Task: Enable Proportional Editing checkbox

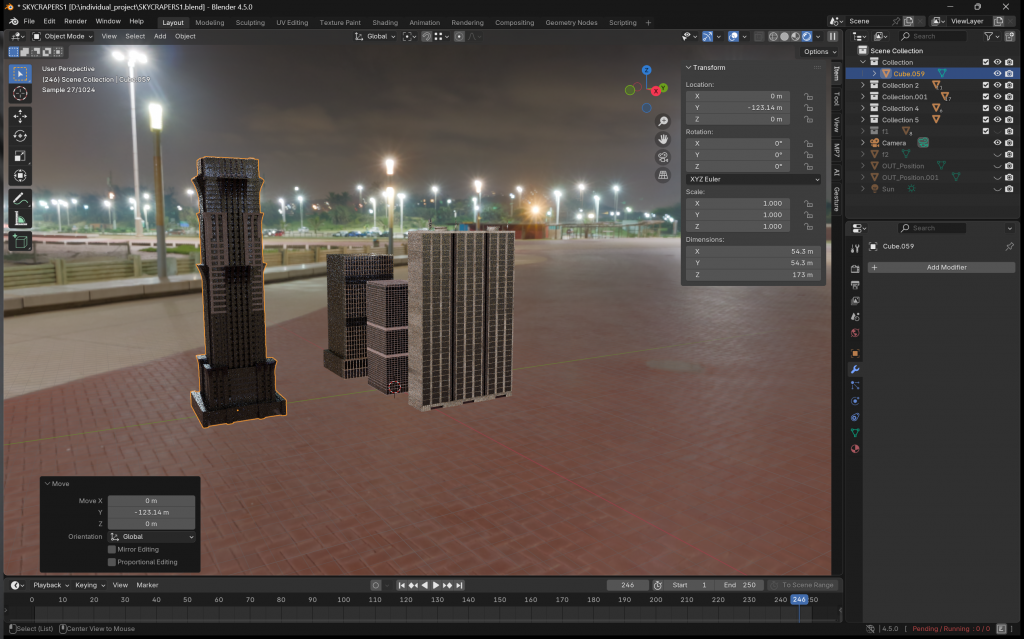Action: pos(112,562)
